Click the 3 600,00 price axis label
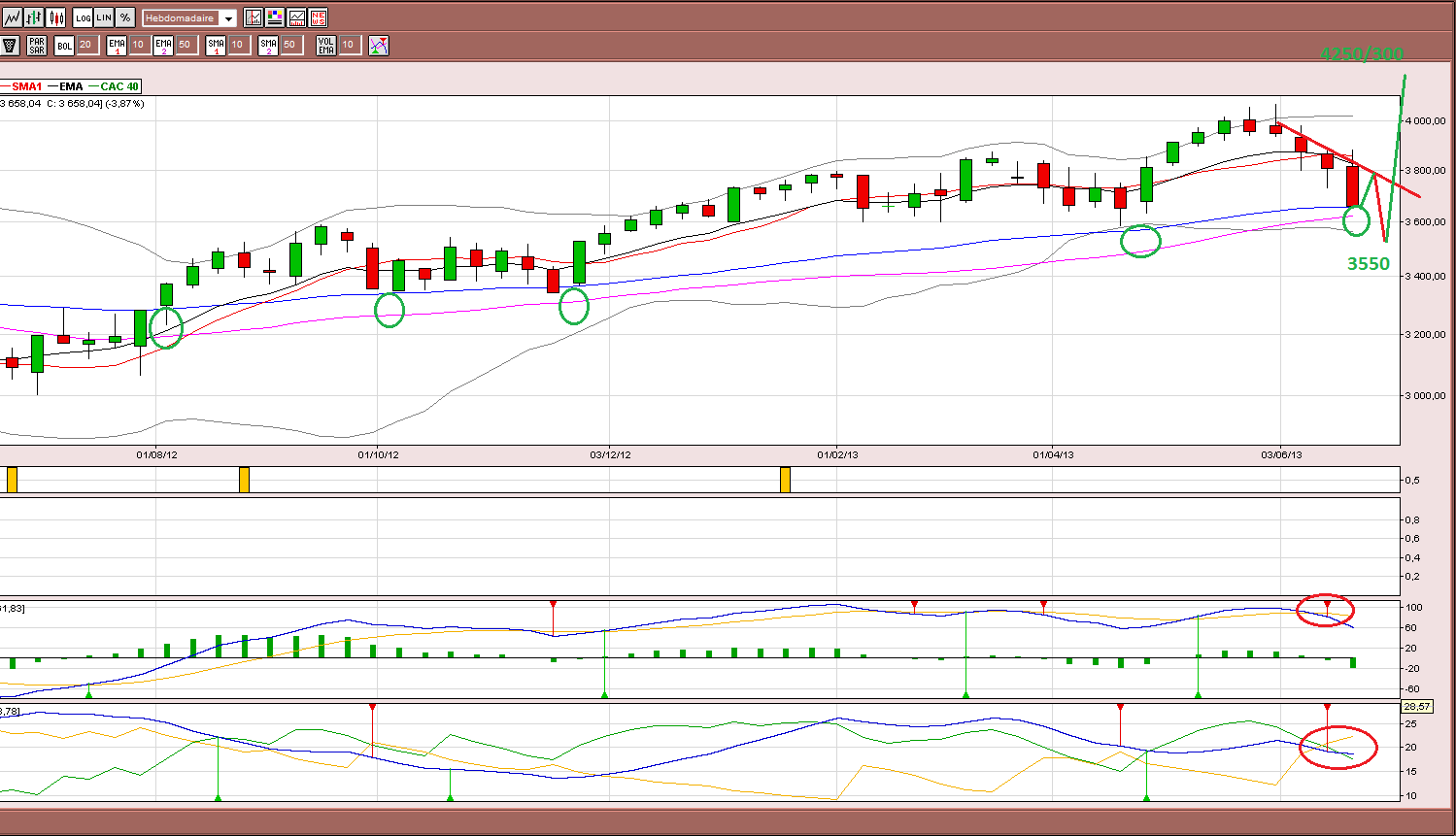 [x=1424, y=222]
